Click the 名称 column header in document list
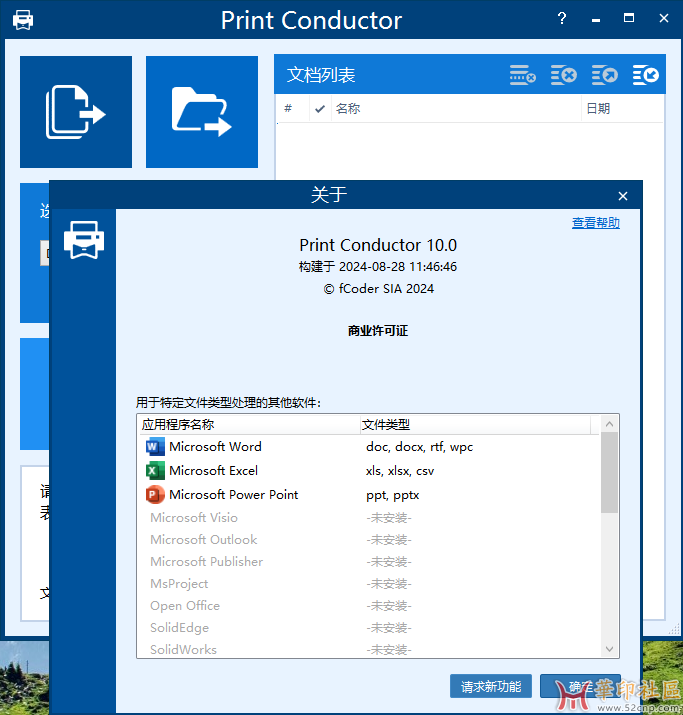Image resolution: width=683 pixels, height=715 pixels. pyautogui.click(x=456, y=109)
